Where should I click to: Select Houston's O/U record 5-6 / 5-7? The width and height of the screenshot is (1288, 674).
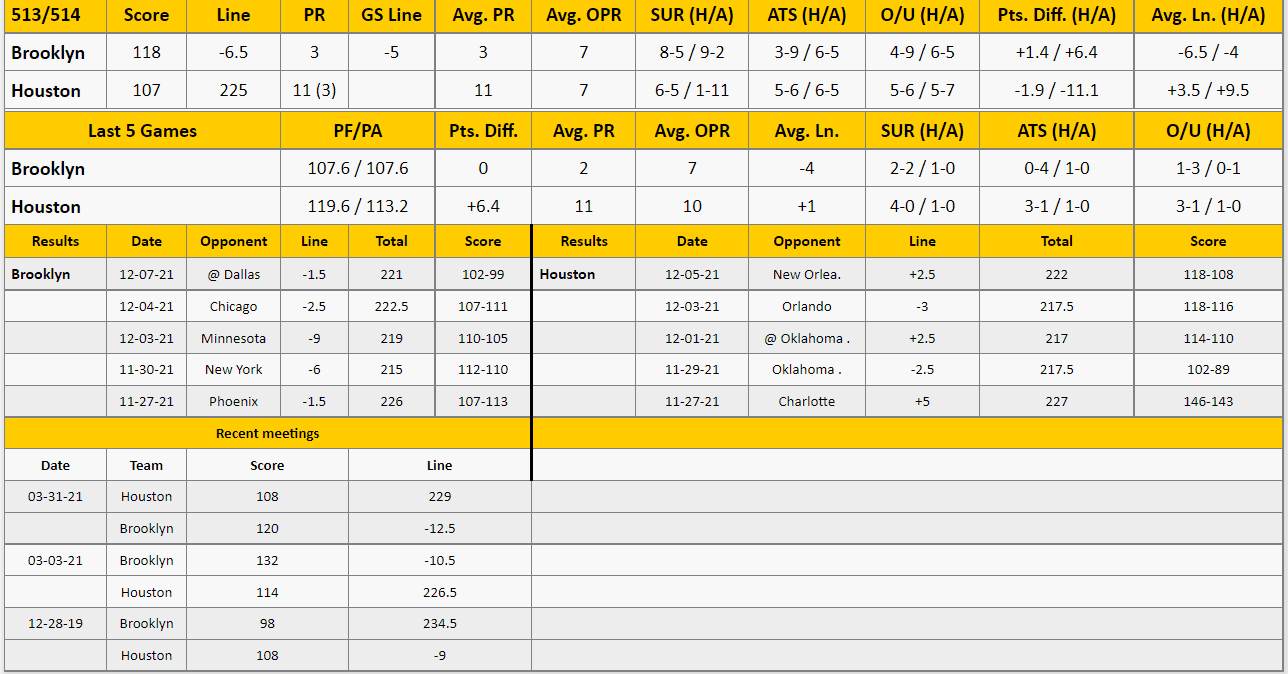tap(922, 90)
